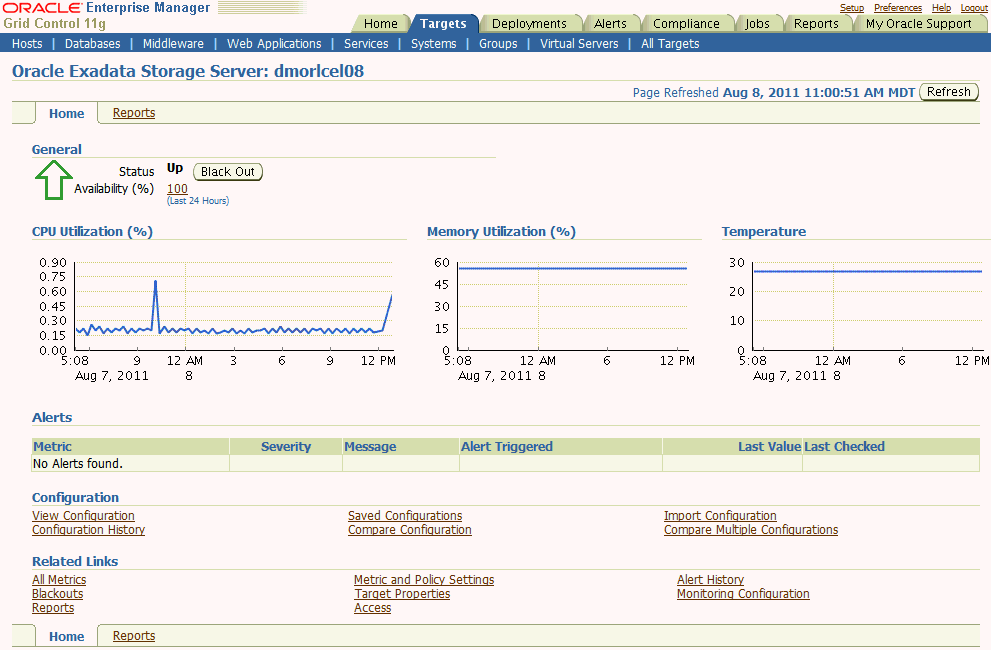
Task: Open the Home main tab
Action: [x=380, y=23]
